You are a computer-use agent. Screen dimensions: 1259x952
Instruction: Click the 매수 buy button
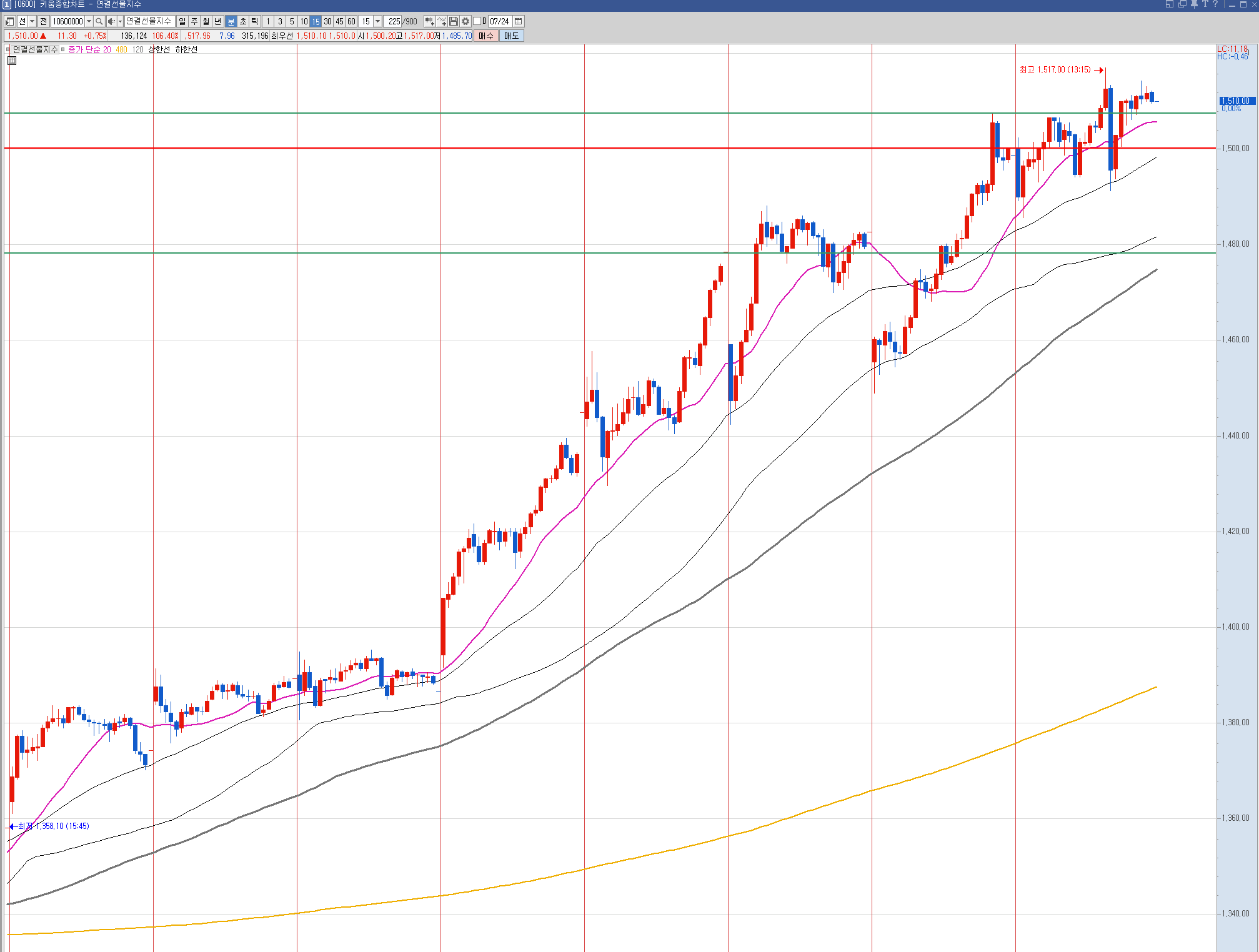485,36
